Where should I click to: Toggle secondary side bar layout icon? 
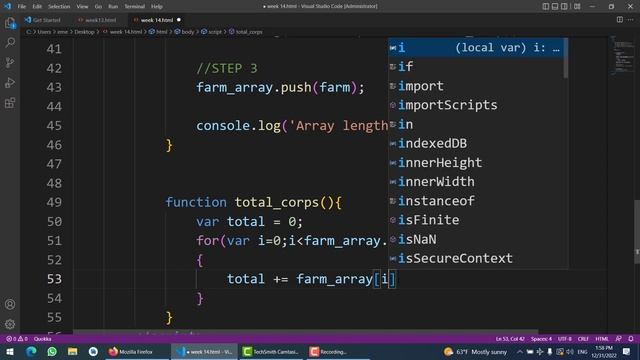[564, 6]
